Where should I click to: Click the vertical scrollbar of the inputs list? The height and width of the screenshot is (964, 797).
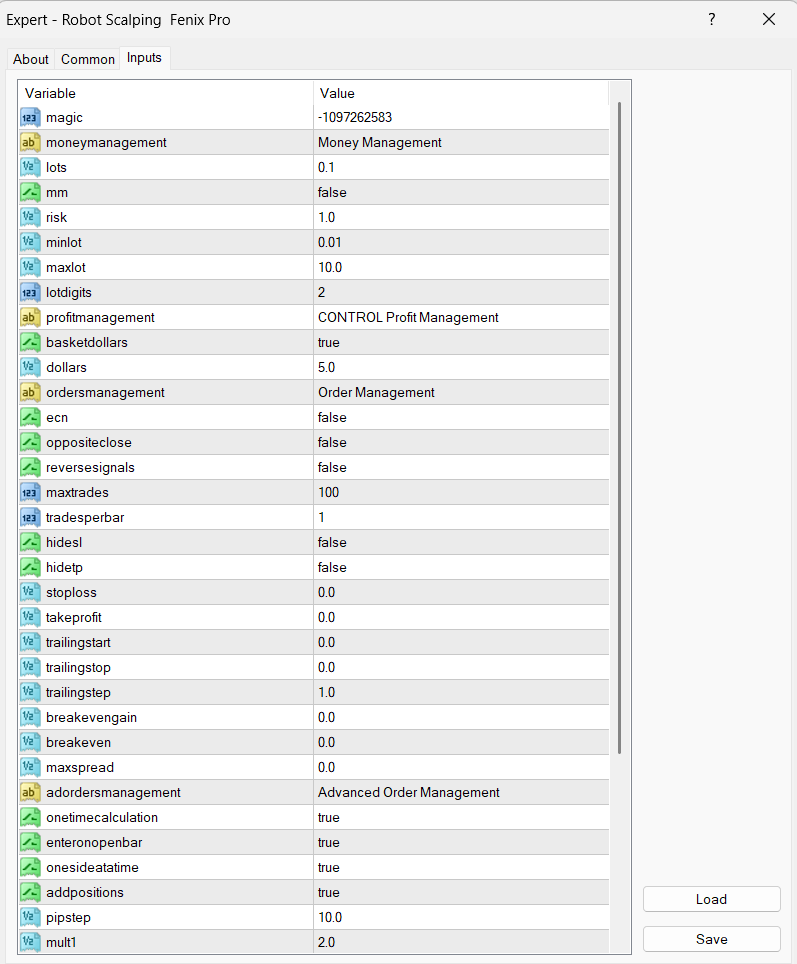pyautogui.click(x=619, y=428)
